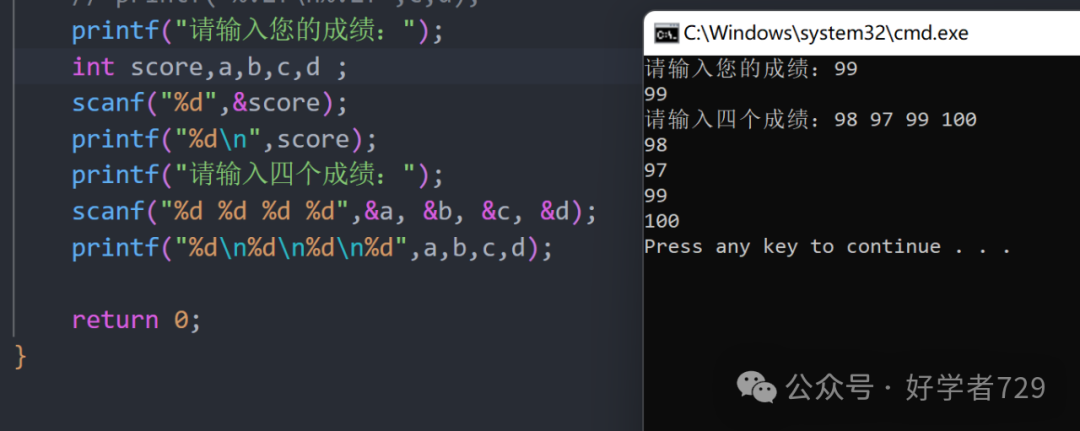This screenshot has width=1080, height=431.
Task: Click the console output '99' below the first prompt
Action: 656,94
